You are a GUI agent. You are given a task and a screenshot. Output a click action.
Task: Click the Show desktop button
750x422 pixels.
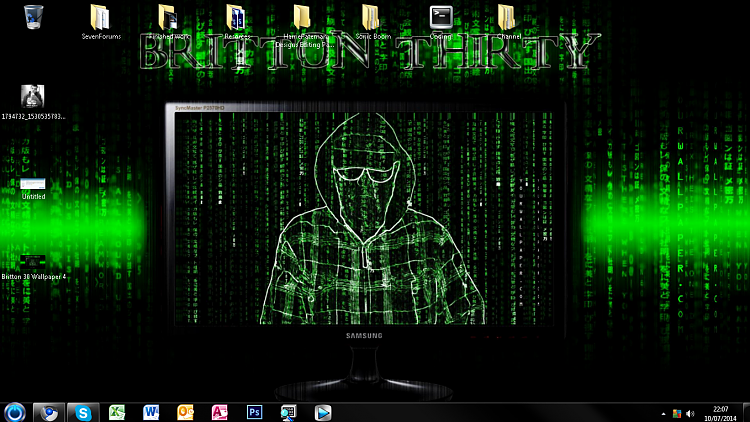pos(746,412)
